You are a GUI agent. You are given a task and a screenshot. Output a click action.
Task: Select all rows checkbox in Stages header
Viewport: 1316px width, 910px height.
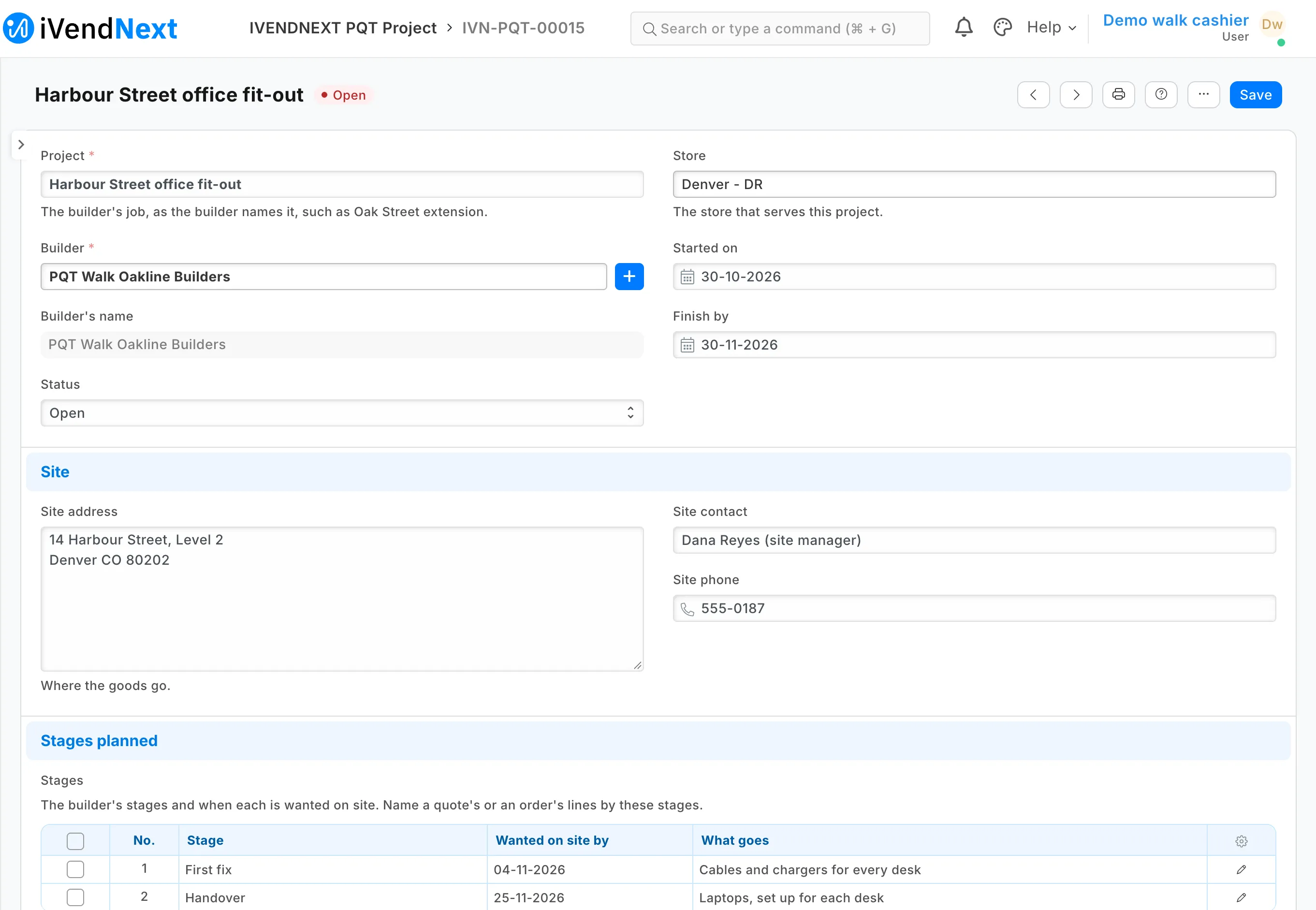point(75,841)
